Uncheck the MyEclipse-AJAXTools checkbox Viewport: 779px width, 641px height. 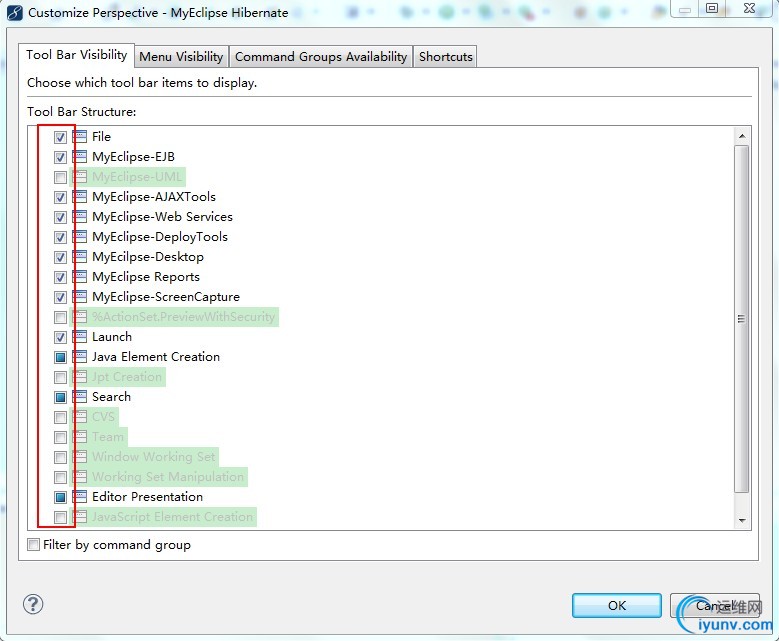(x=60, y=197)
